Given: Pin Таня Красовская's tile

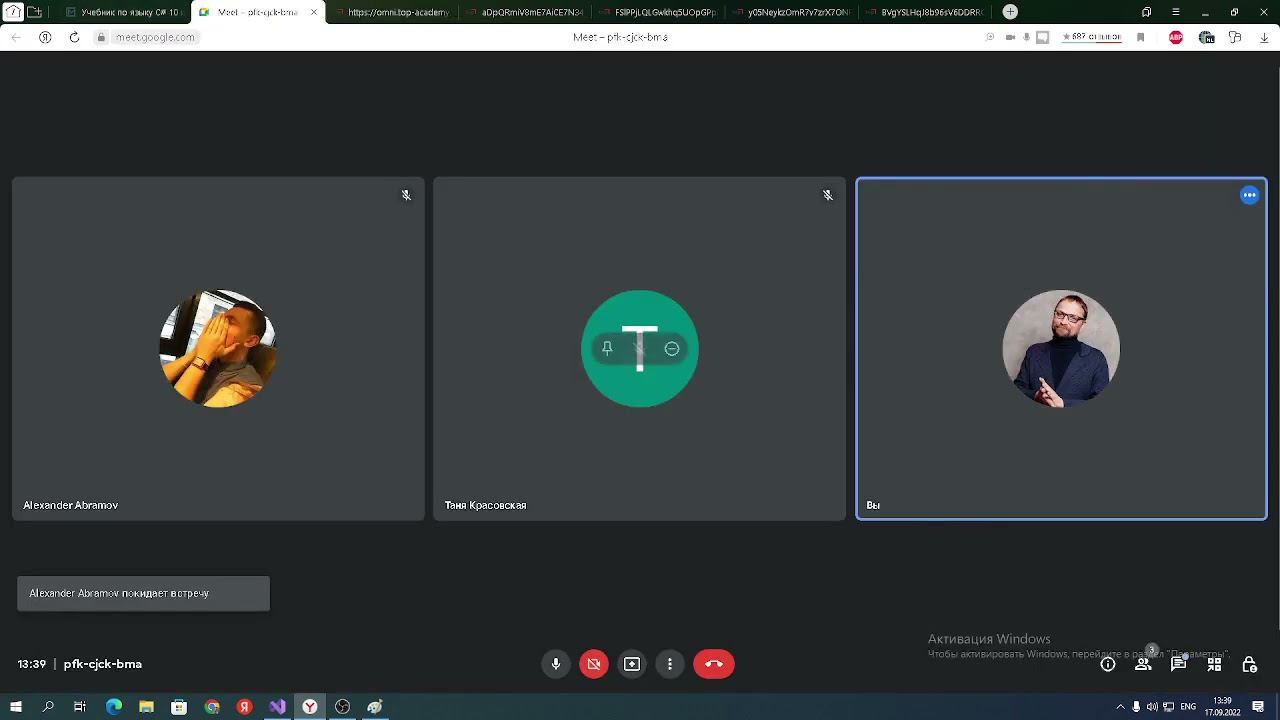Looking at the screenshot, I should click(x=607, y=348).
